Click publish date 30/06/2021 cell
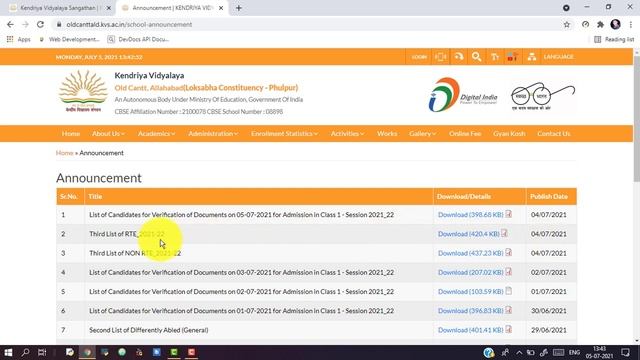 tap(551, 311)
